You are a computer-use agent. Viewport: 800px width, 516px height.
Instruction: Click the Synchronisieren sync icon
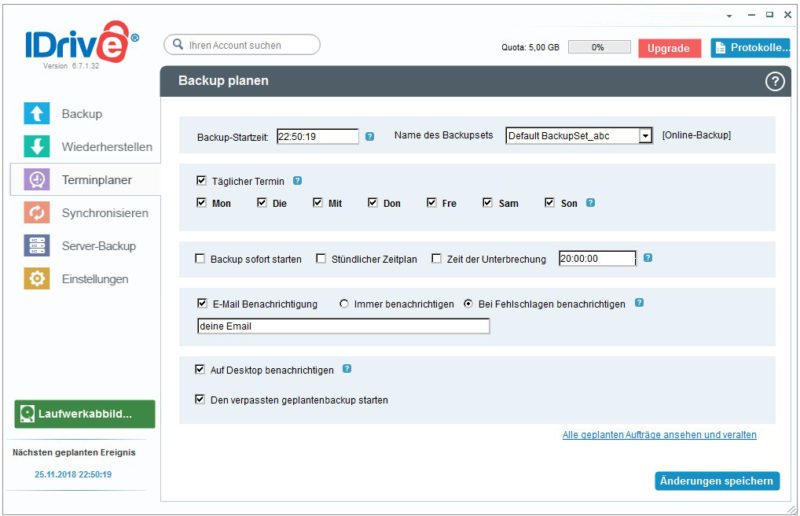[37, 213]
